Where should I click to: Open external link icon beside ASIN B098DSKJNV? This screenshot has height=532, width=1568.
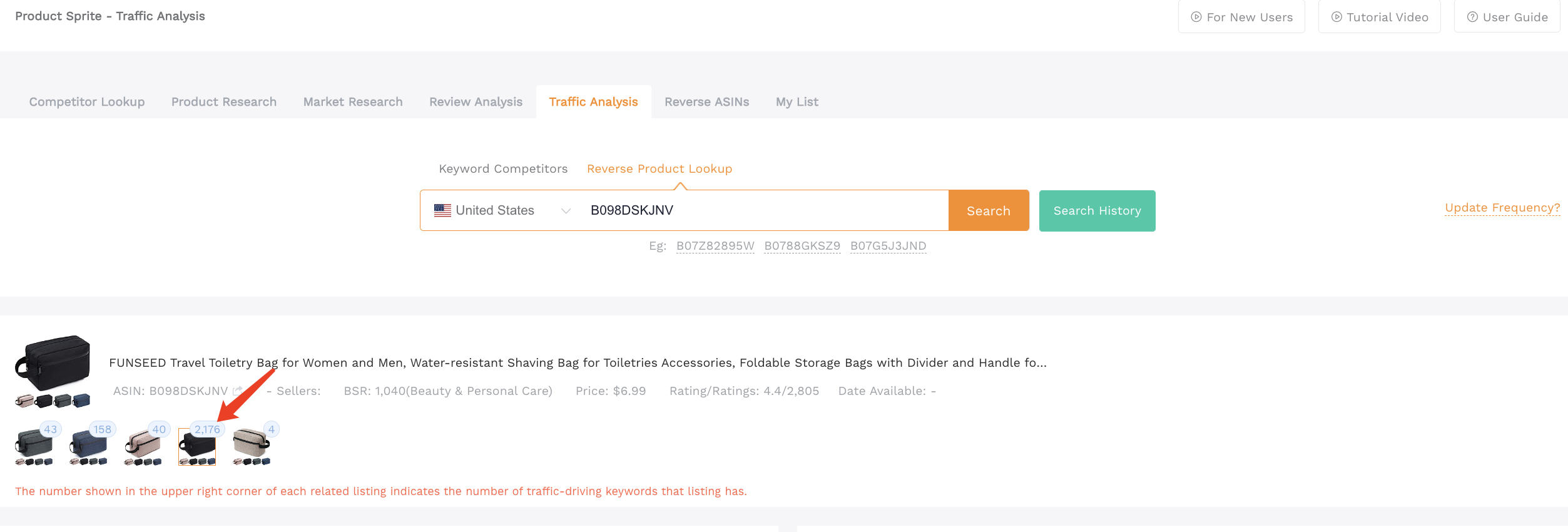(238, 391)
